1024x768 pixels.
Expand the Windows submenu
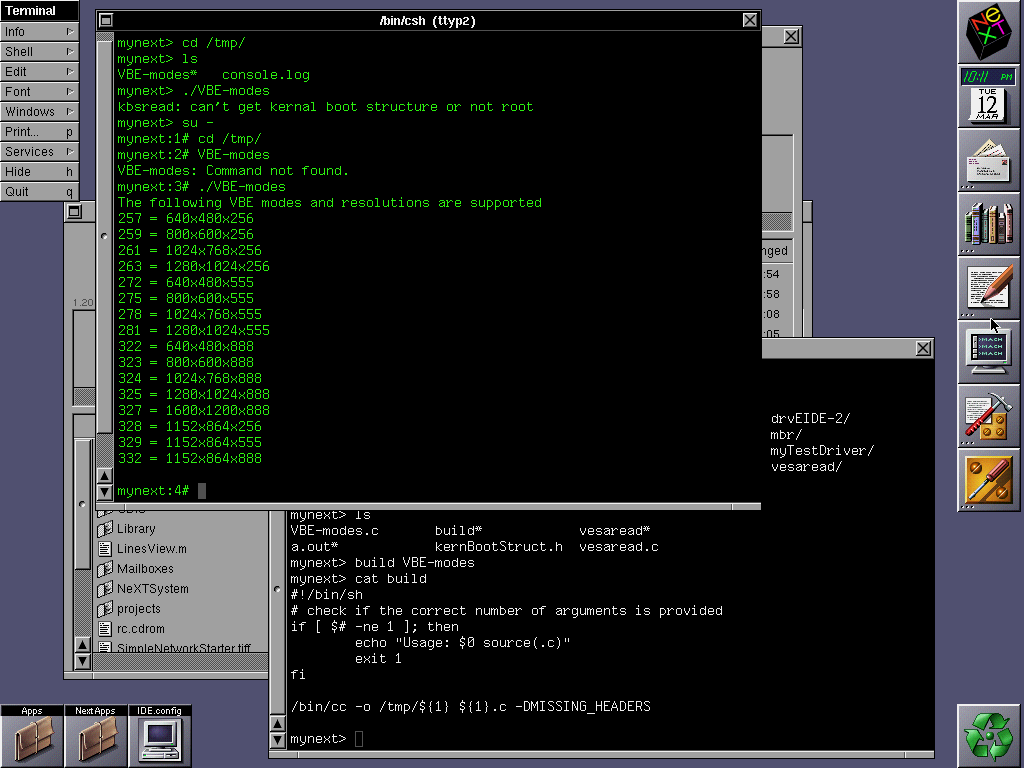click(x=40, y=111)
